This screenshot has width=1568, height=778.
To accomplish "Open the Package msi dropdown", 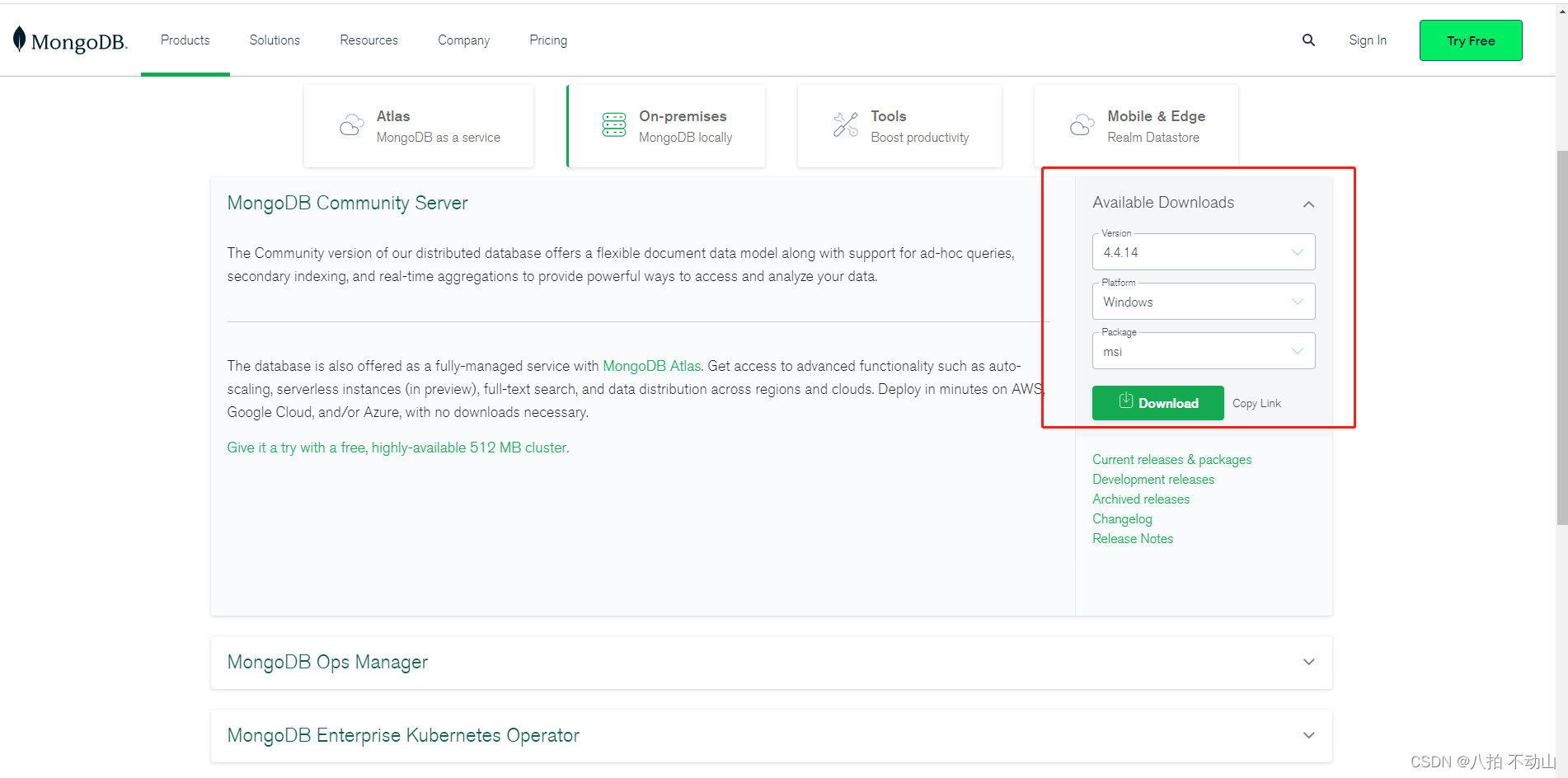I will pyautogui.click(x=1204, y=351).
